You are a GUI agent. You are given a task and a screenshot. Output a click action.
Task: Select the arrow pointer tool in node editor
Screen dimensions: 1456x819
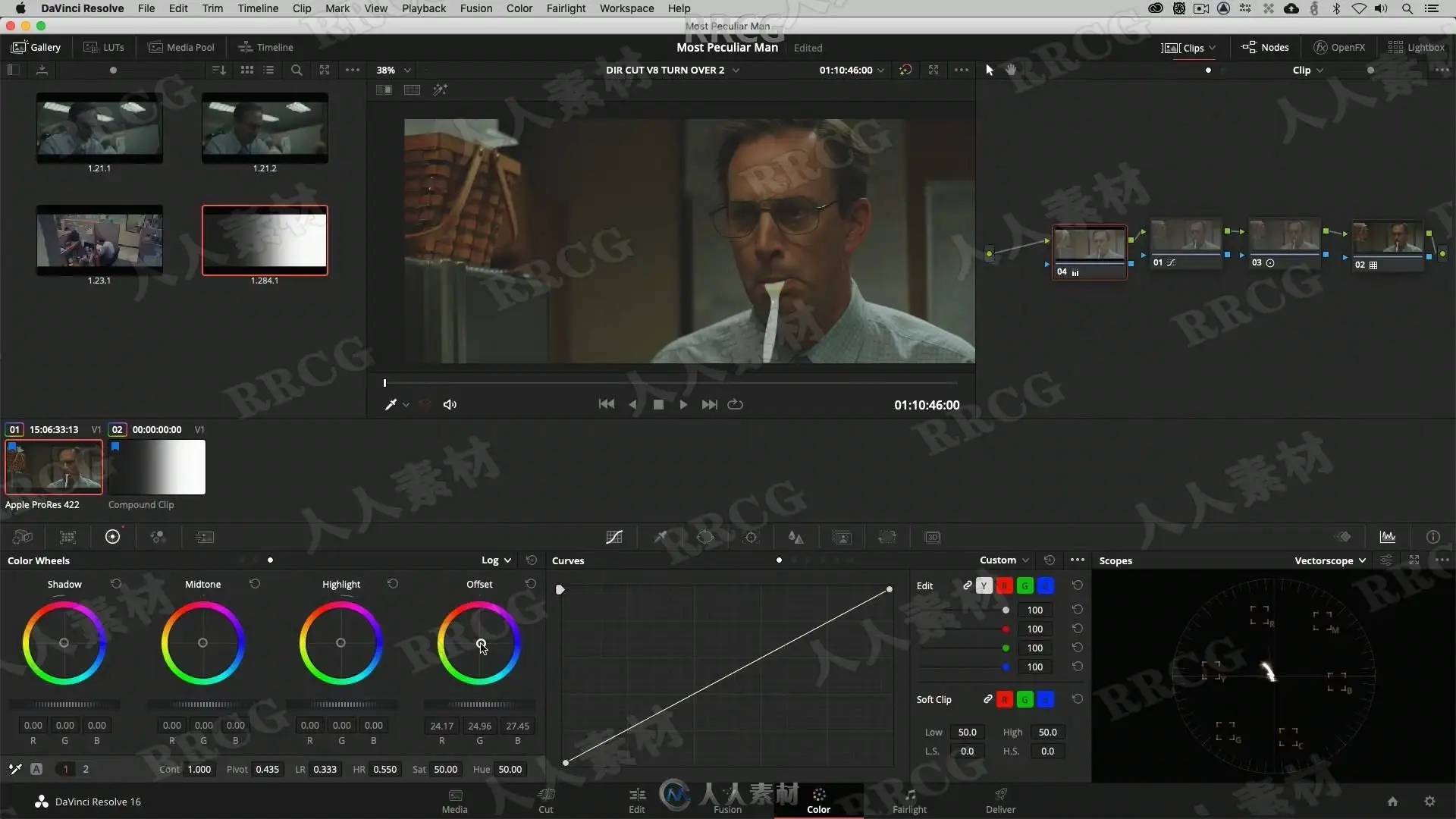tap(989, 70)
